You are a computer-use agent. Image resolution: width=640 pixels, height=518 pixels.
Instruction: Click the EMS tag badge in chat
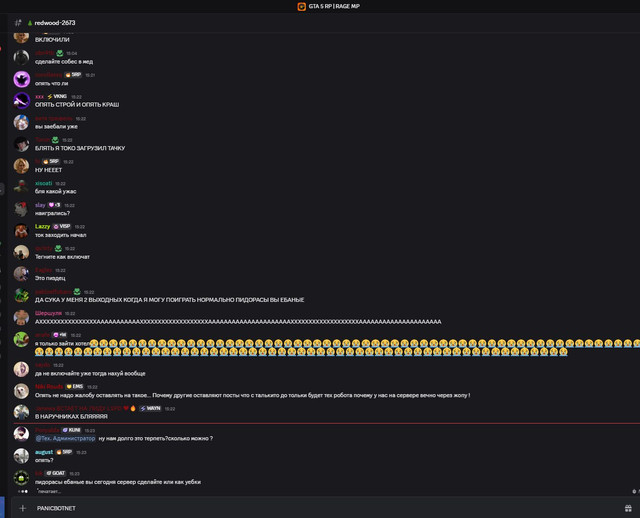pyautogui.click(x=76, y=386)
